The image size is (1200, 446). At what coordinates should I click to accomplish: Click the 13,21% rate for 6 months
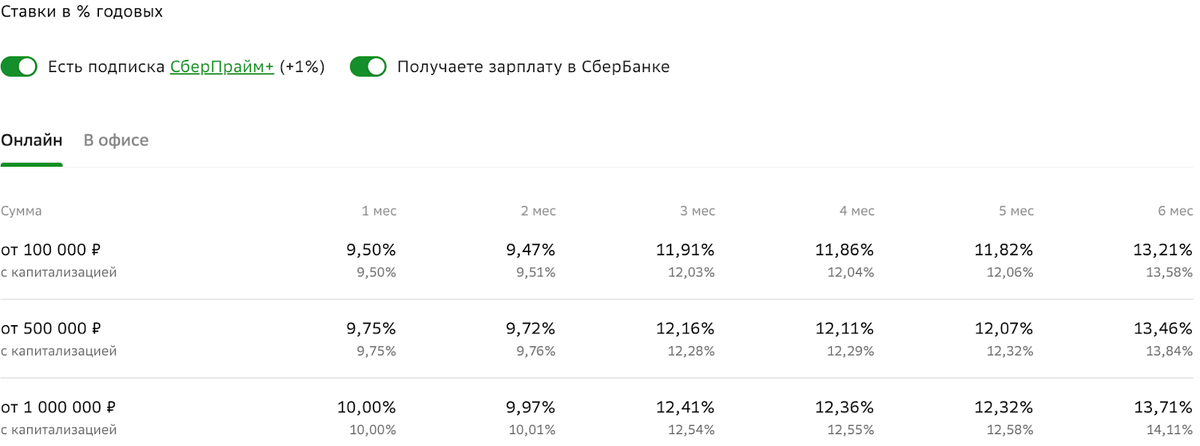[x=1165, y=250]
